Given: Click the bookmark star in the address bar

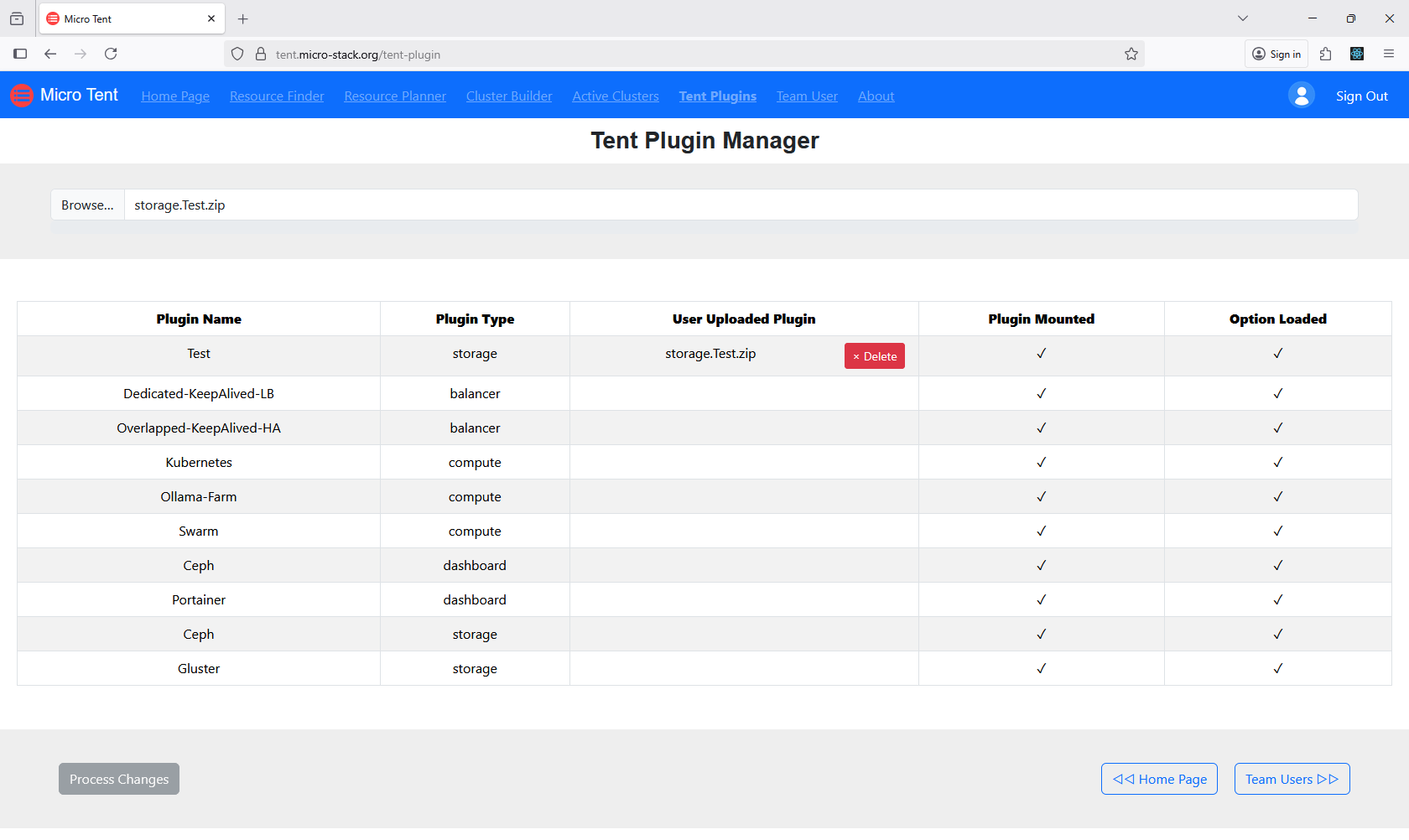Looking at the screenshot, I should click(x=1131, y=54).
